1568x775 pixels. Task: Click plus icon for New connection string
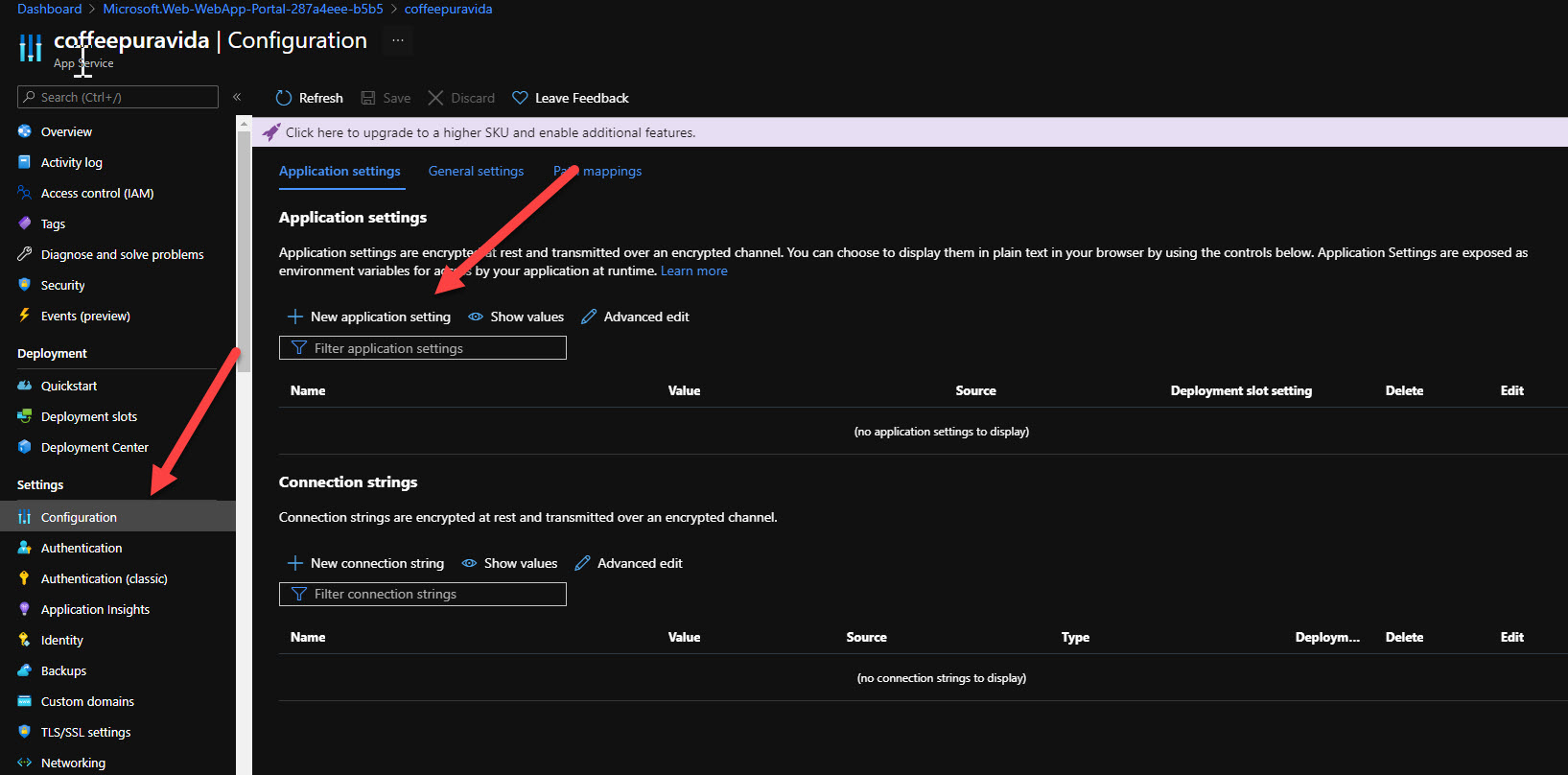(295, 563)
